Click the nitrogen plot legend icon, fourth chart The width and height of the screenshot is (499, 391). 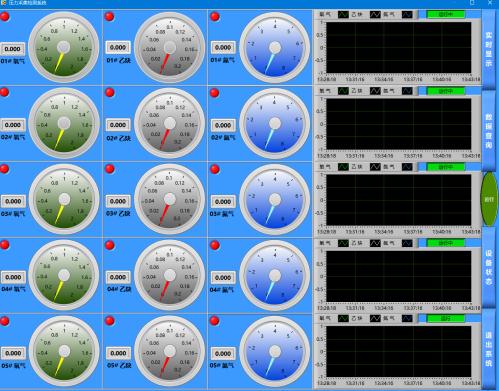tap(407, 243)
